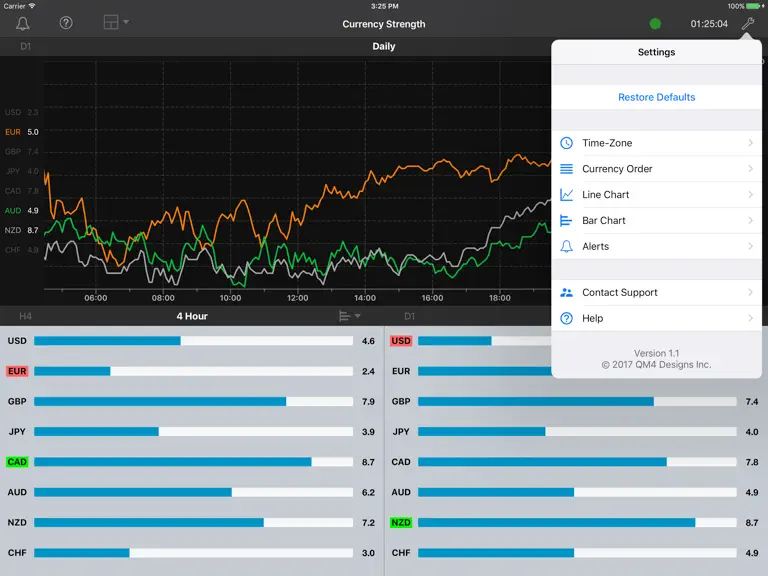Click the Line Chart icon in settings
The width and height of the screenshot is (768, 576).
pos(566,195)
